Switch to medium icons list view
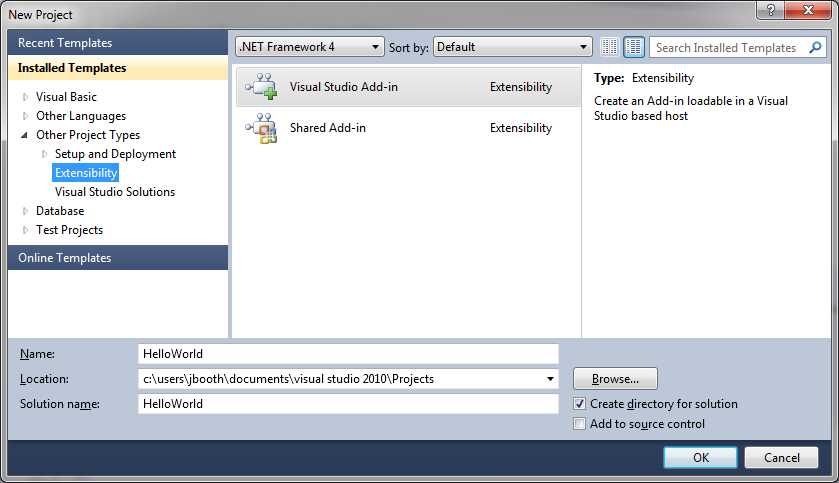Viewport: 839px width, 483px height. (x=634, y=47)
